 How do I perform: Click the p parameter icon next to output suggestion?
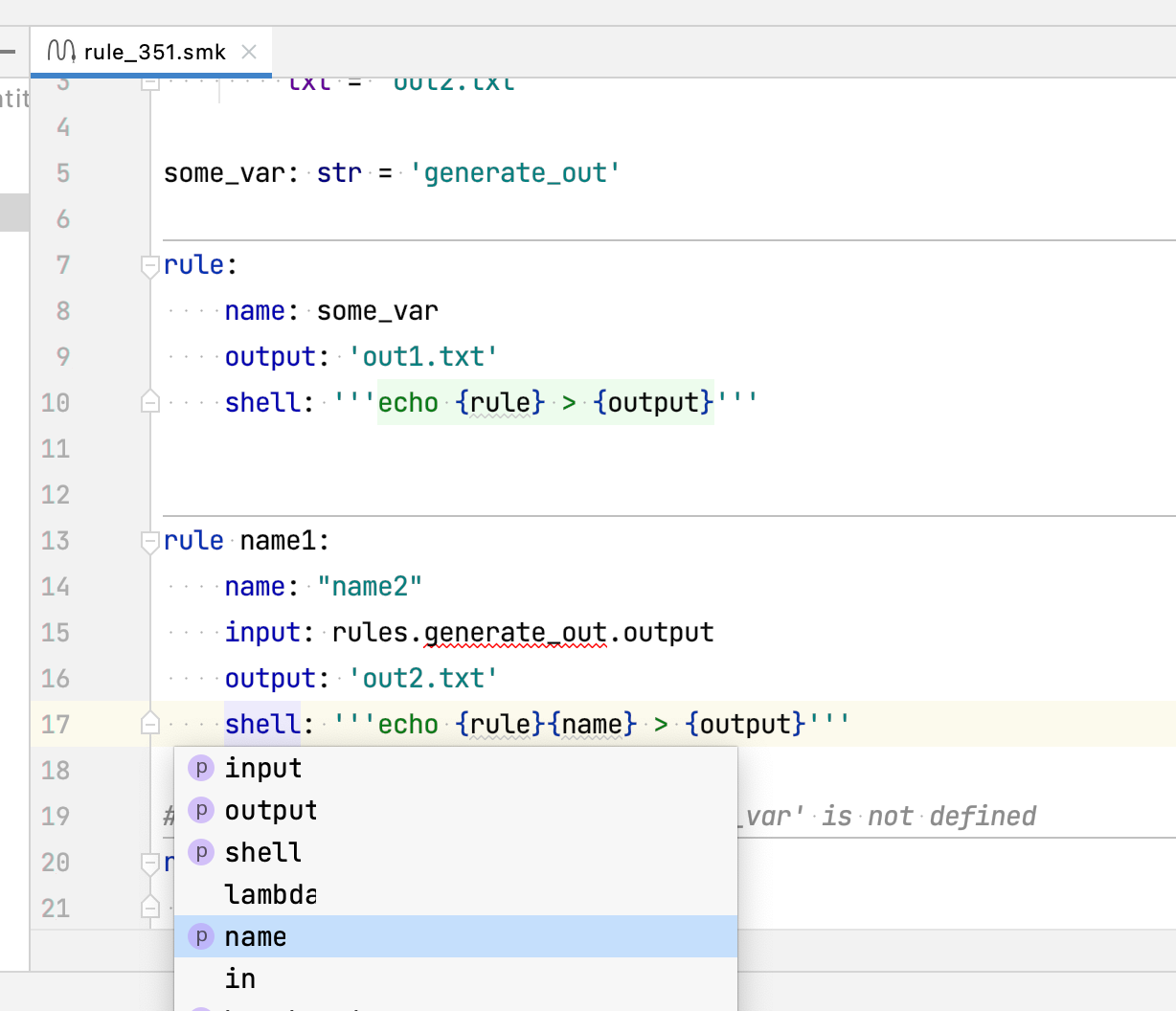coord(201,809)
